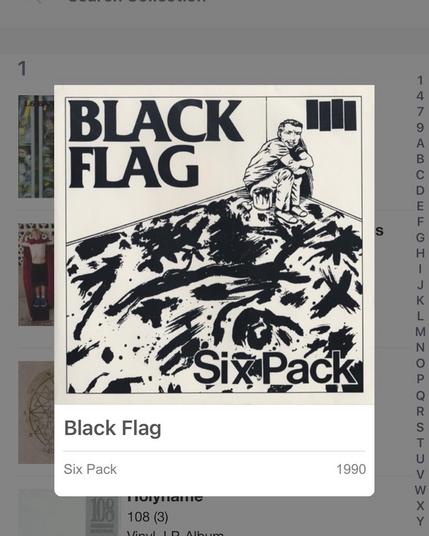429x536 pixels.
Task: Tap the red-caped figure album thumbnail
Action: (x=36, y=274)
